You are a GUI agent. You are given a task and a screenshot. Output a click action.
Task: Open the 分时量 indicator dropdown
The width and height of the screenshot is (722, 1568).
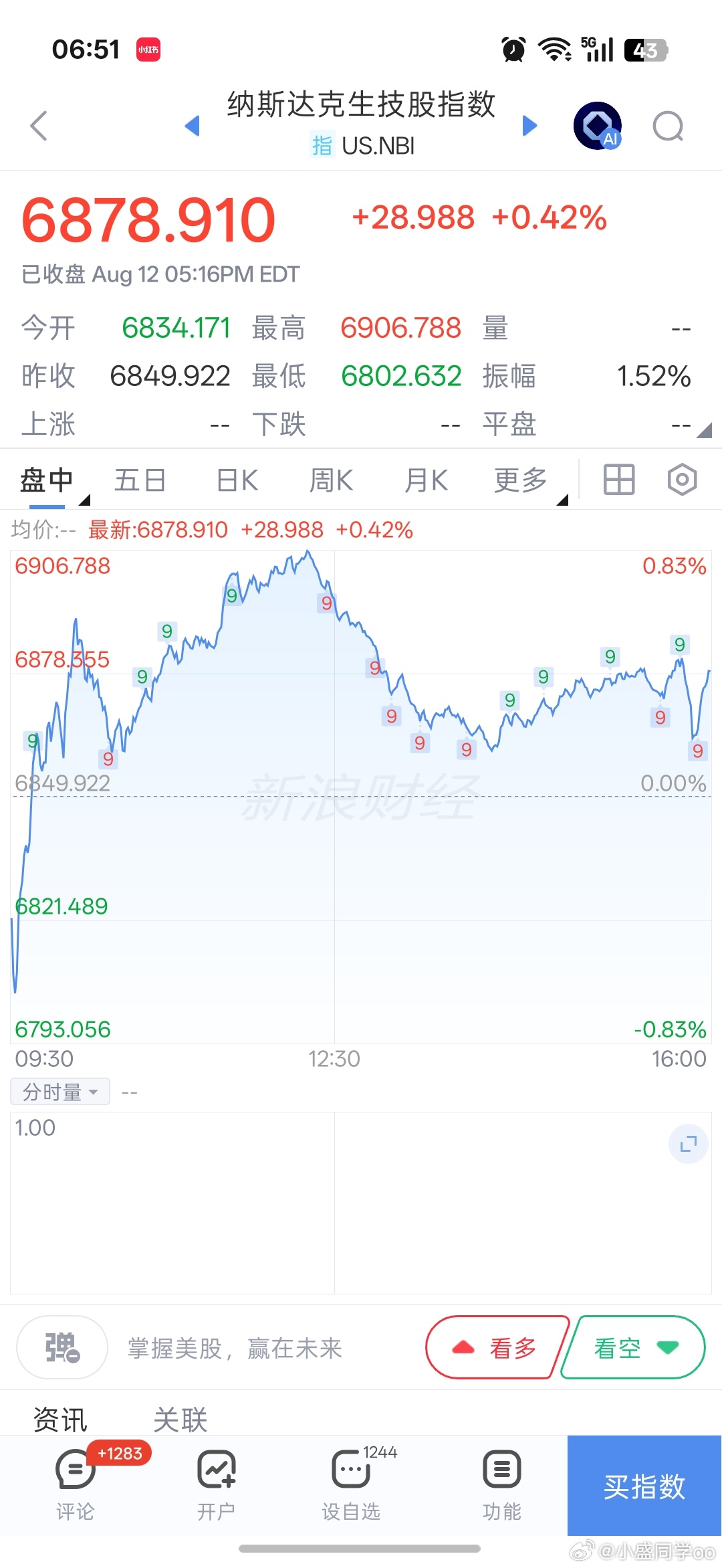[60, 1092]
